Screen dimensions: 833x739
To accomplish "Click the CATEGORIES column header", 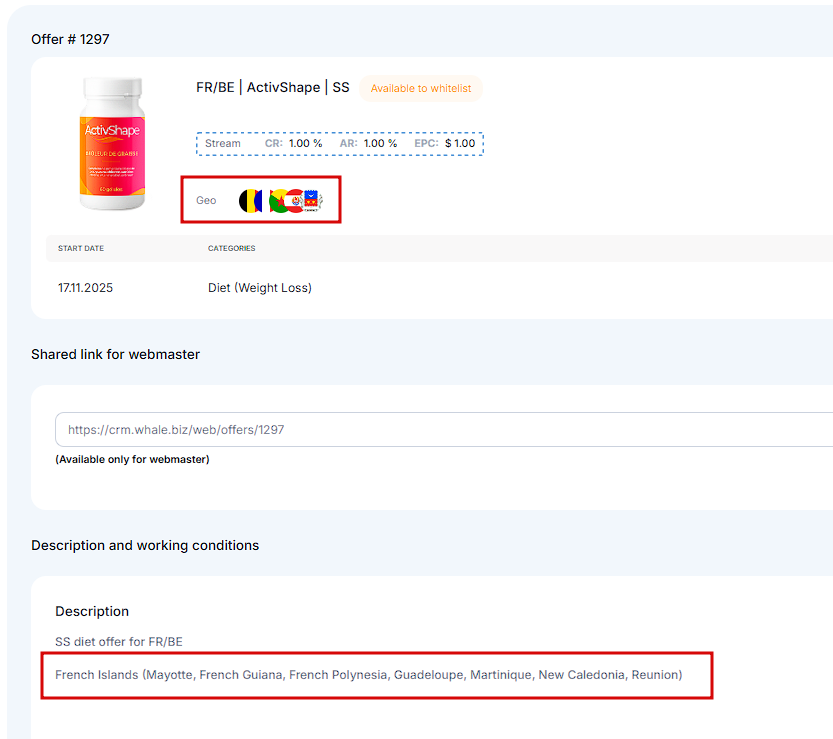I will 232,248.
